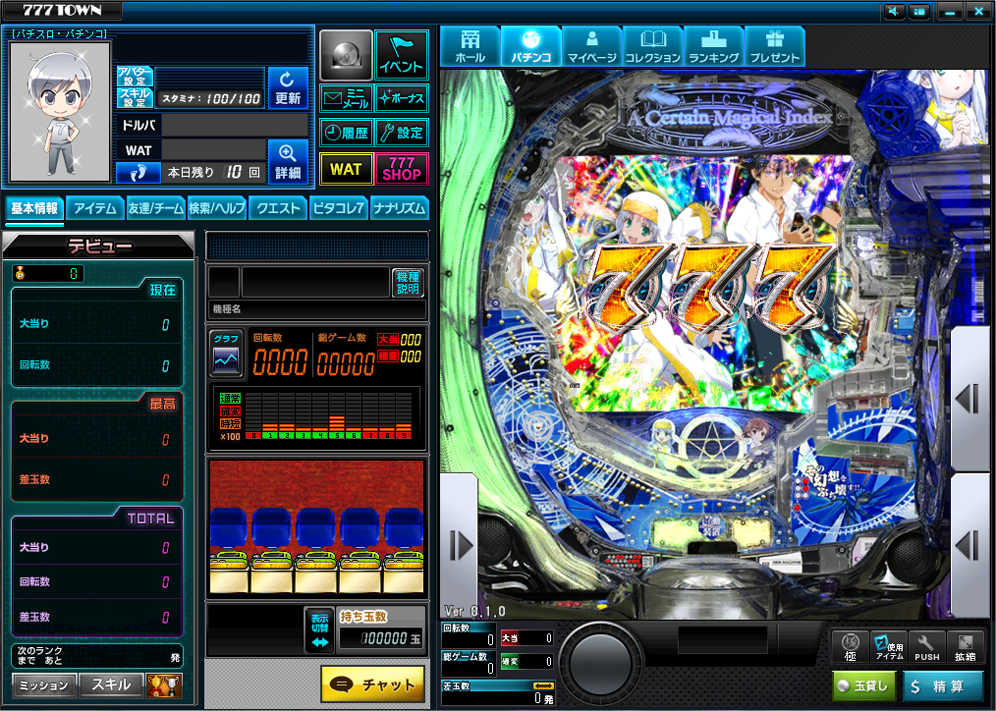Open イベント flag icon

click(401, 55)
